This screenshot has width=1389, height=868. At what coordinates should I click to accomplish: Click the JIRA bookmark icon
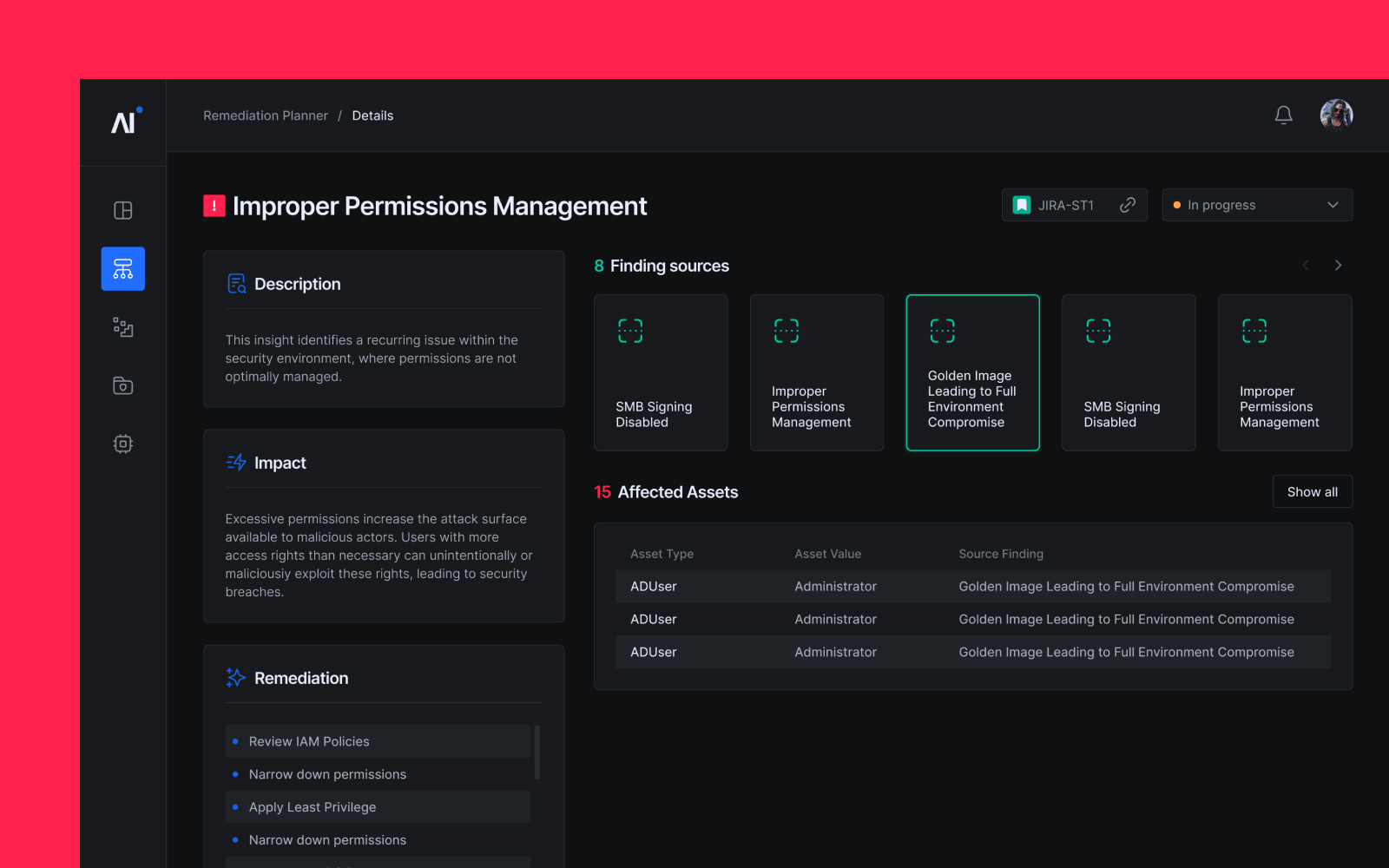click(x=1022, y=205)
